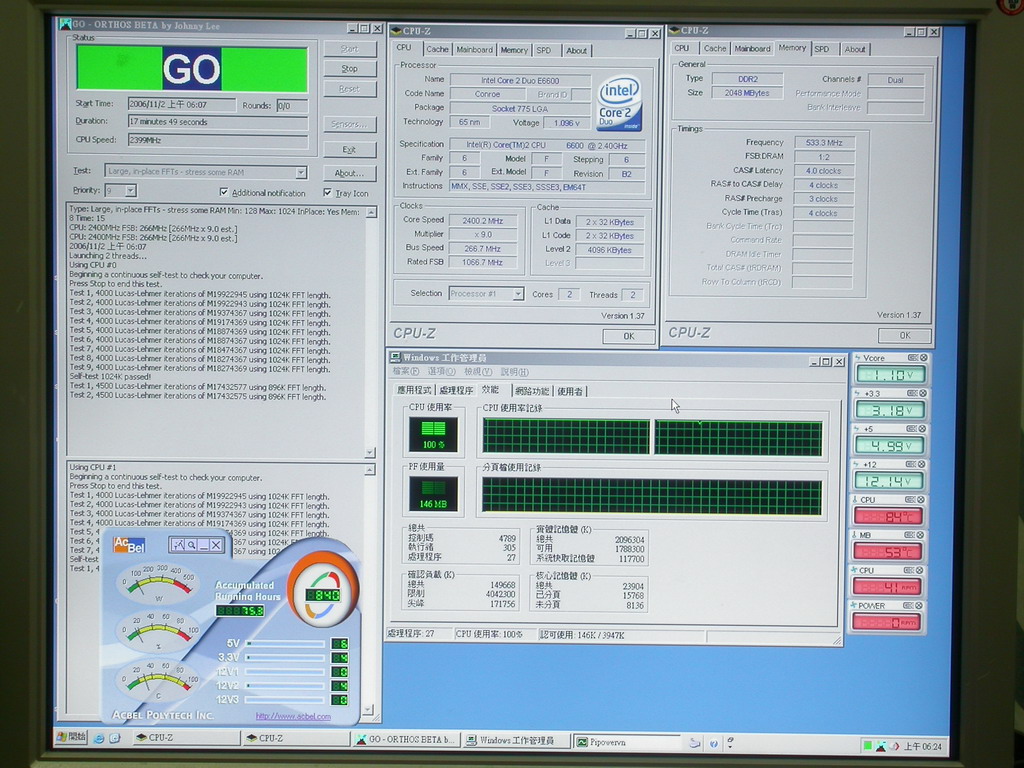Close the Vcore monitor panel with X icon

(x=923, y=358)
